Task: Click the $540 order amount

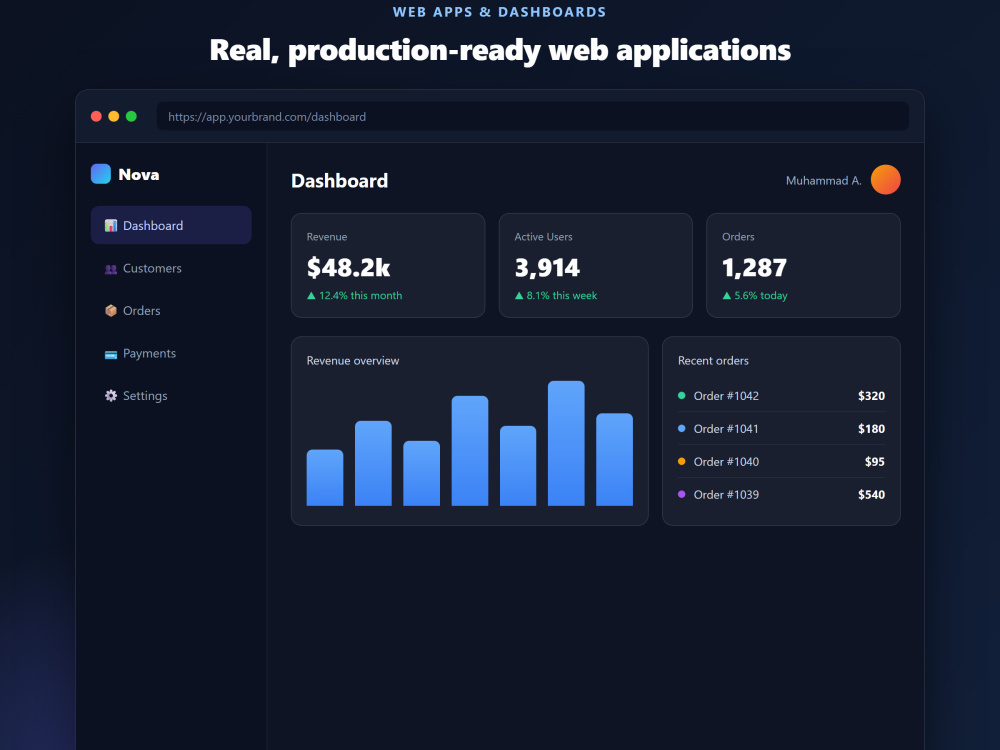Action: [x=871, y=494]
